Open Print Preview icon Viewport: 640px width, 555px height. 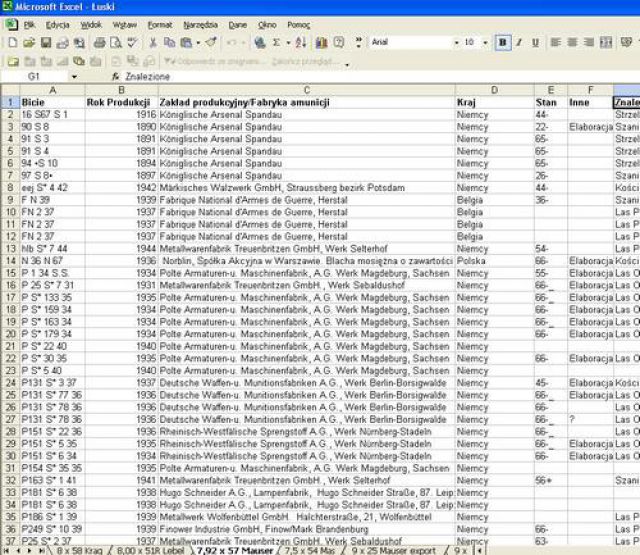tap(116, 42)
